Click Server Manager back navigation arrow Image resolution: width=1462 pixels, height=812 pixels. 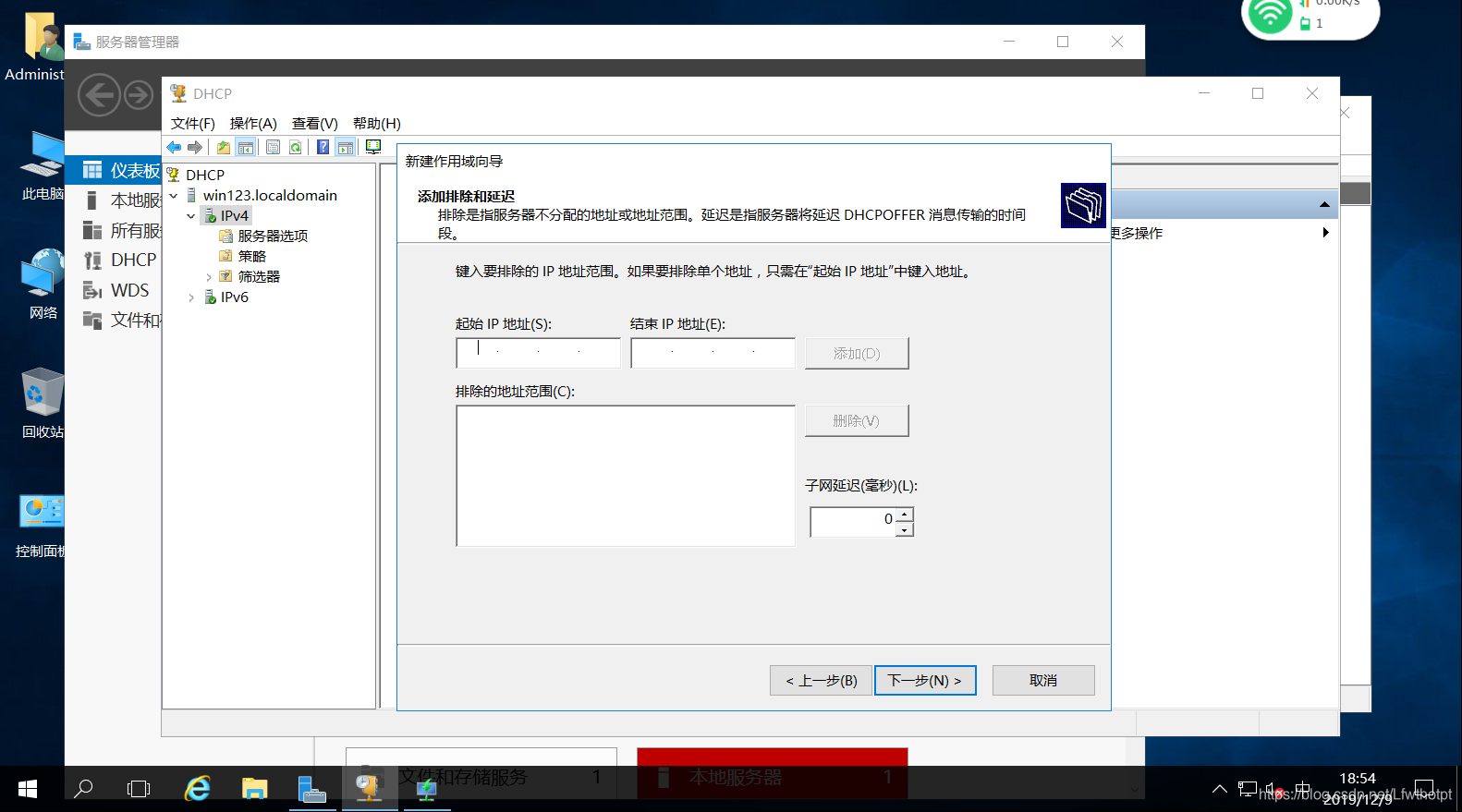(99, 95)
